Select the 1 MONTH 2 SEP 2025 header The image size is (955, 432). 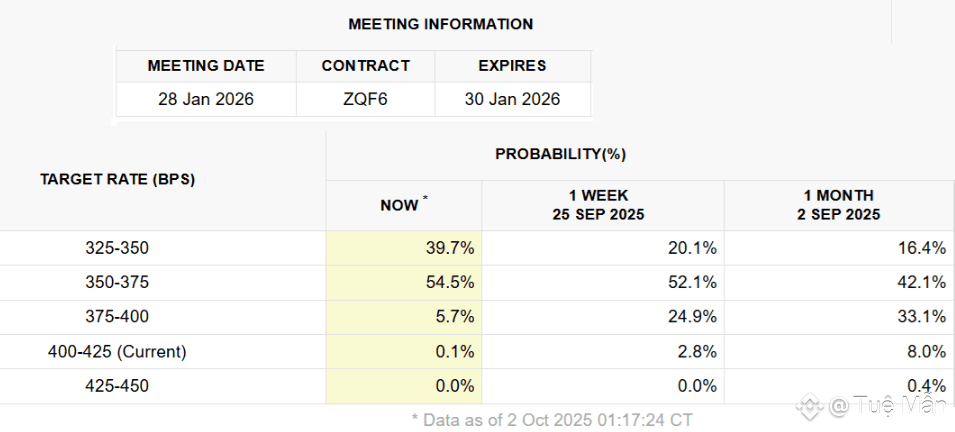click(838, 205)
